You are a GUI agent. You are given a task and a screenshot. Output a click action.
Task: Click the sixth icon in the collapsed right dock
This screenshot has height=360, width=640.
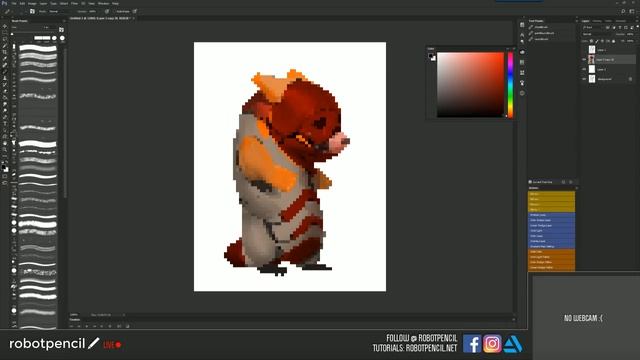point(522,73)
